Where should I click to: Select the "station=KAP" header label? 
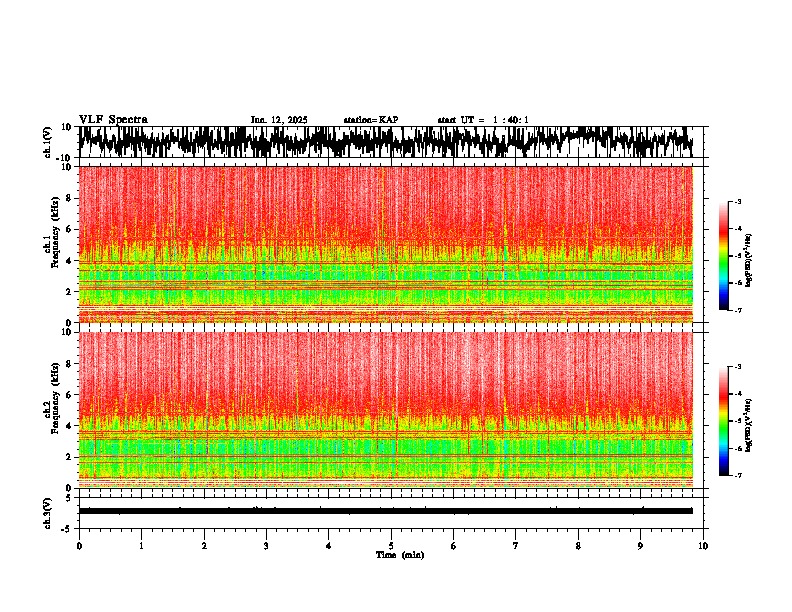click(x=371, y=120)
